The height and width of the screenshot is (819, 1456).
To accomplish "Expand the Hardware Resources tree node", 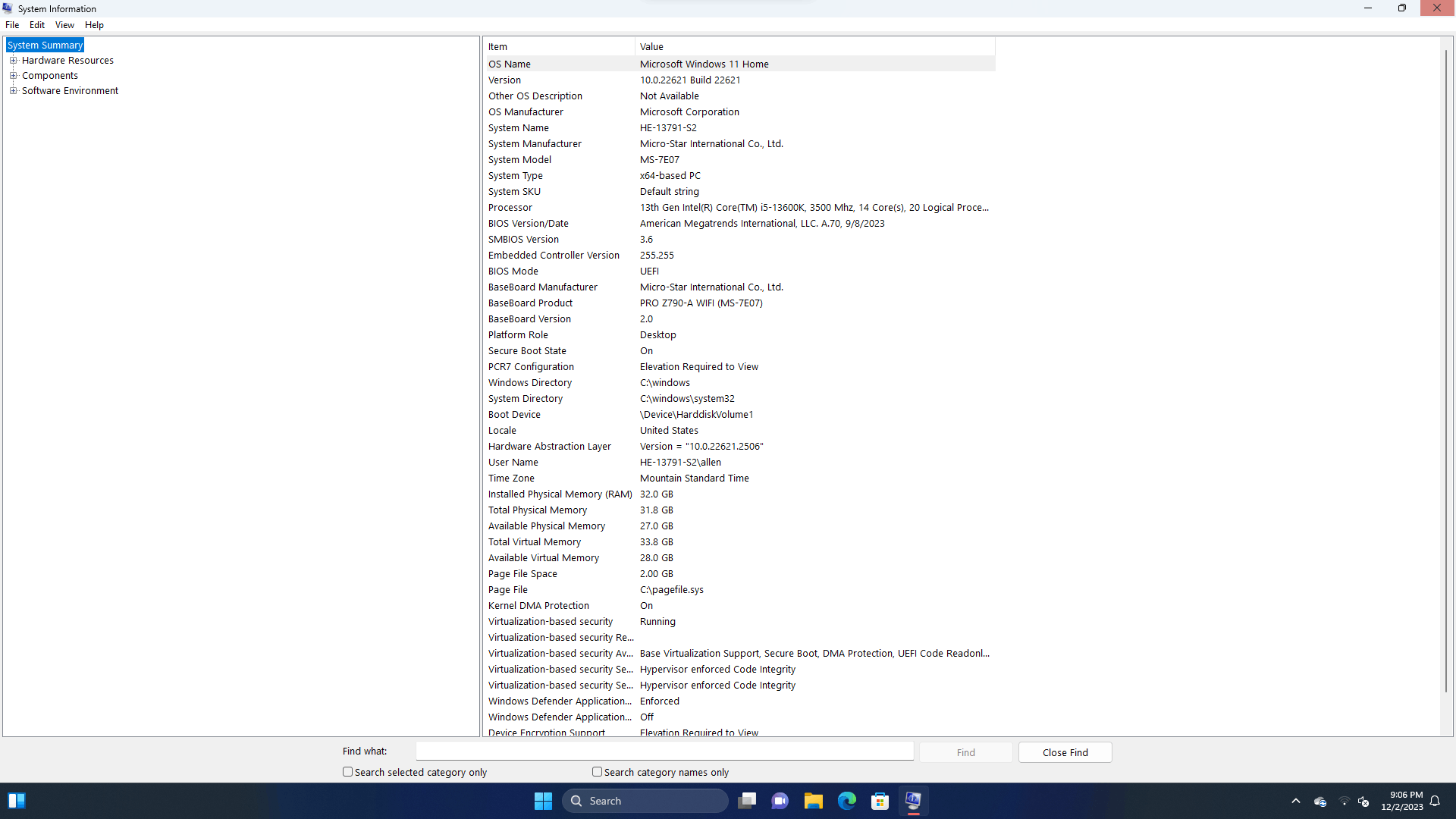I will pos(13,61).
